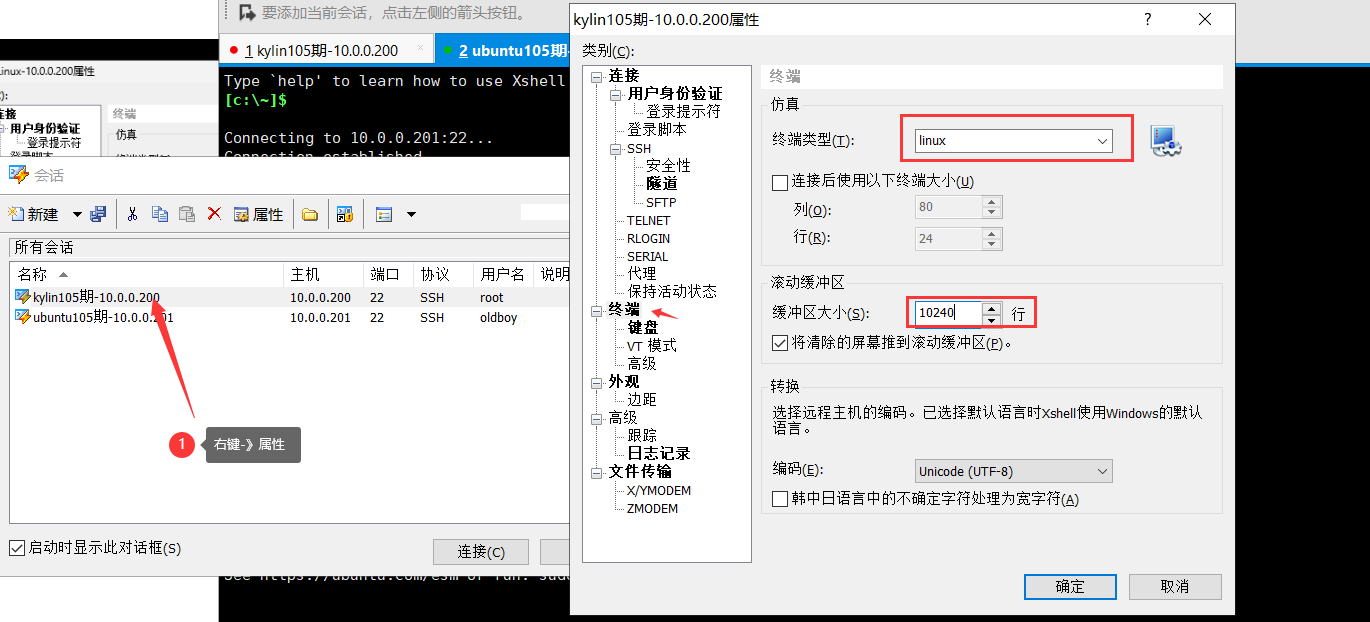Click the Copy icon in Sessions toolbar
1370x622 pixels.
(x=159, y=214)
